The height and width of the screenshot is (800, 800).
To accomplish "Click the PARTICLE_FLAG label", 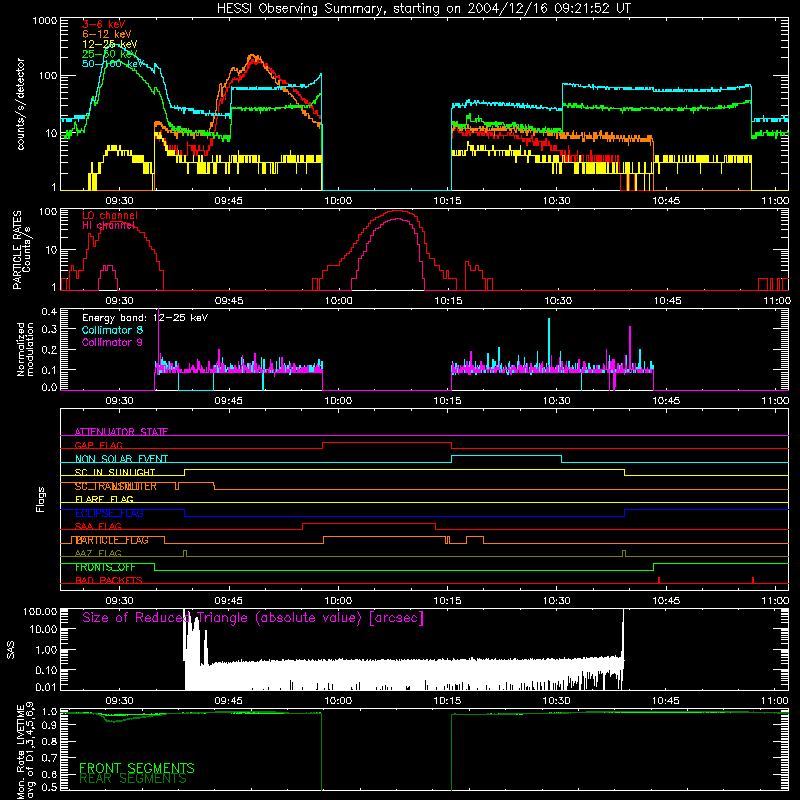I will click(x=112, y=540).
